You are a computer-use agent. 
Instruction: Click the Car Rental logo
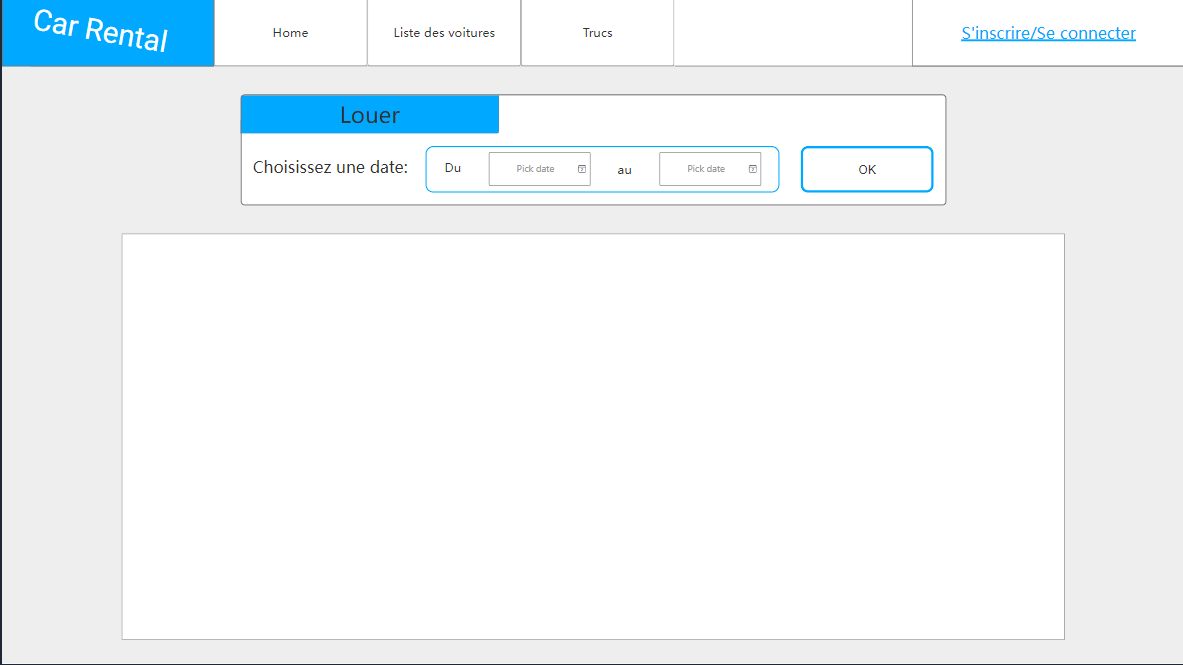coord(107,33)
